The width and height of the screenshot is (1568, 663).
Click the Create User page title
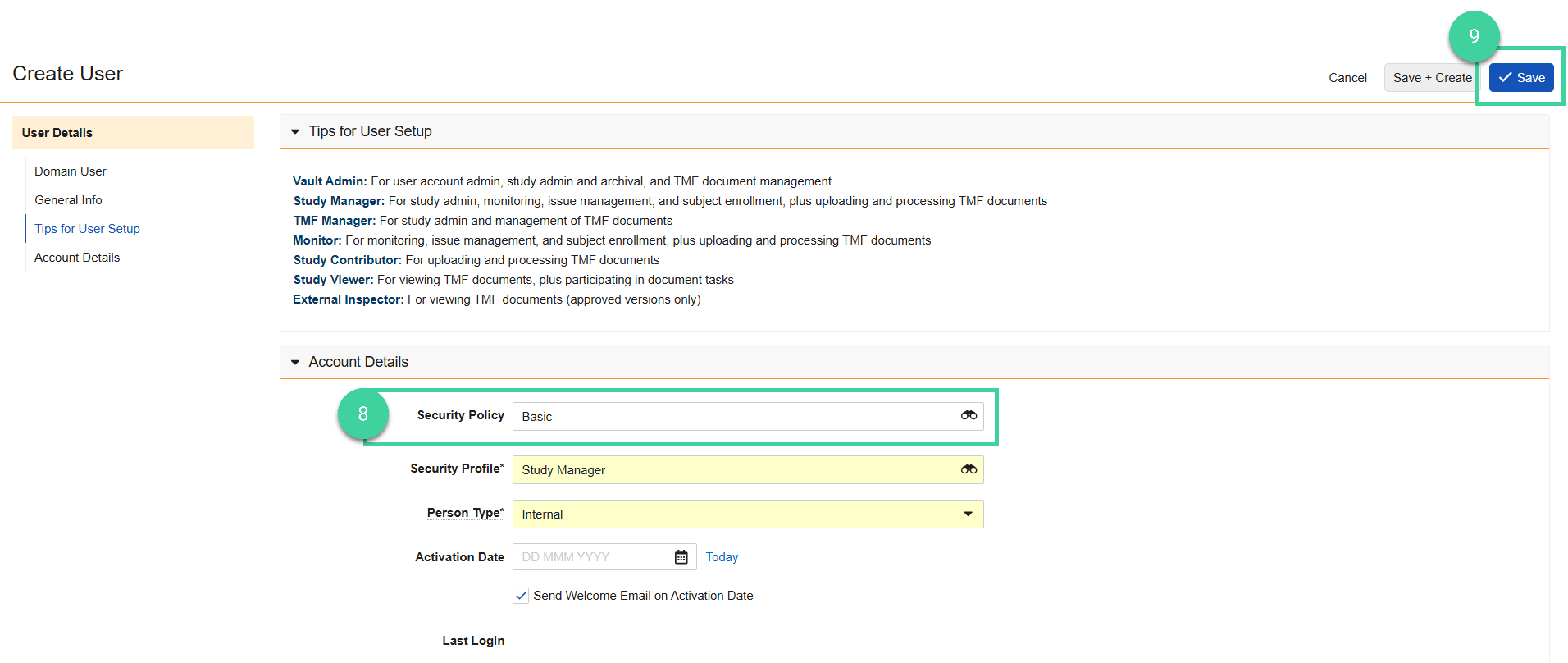click(67, 74)
